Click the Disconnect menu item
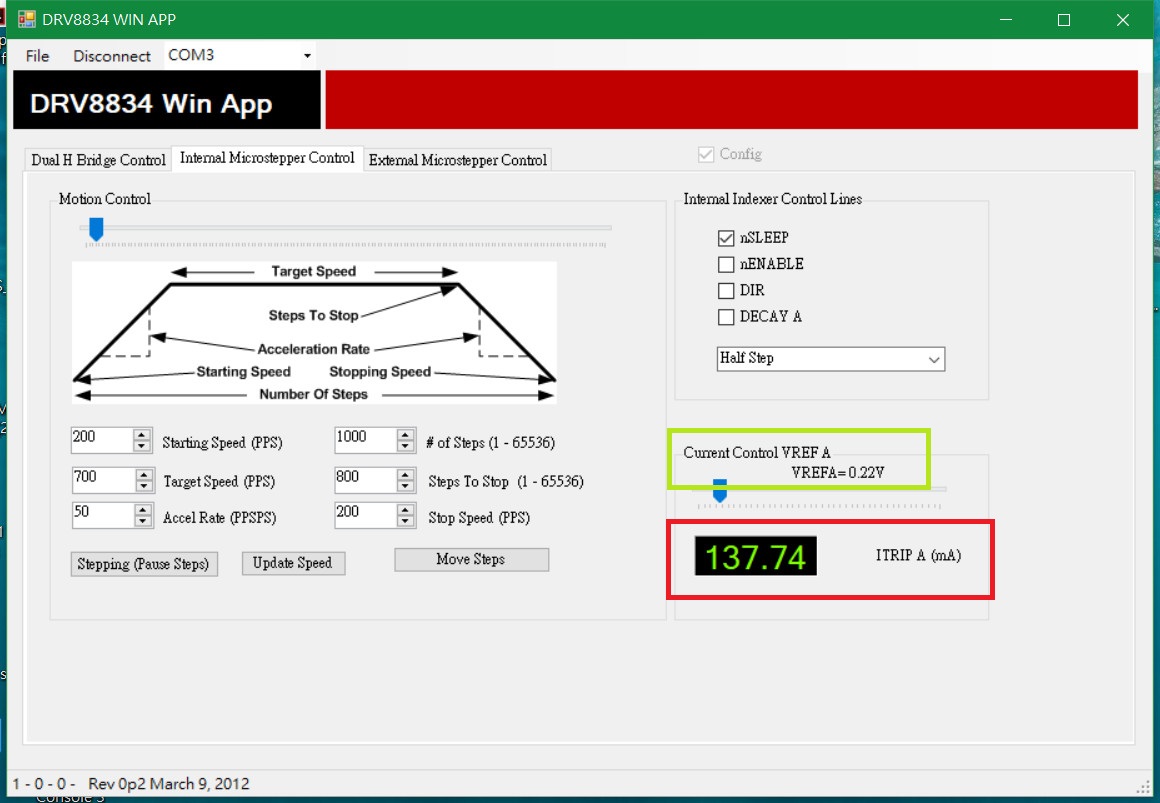Image resolution: width=1160 pixels, height=803 pixels. click(112, 56)
